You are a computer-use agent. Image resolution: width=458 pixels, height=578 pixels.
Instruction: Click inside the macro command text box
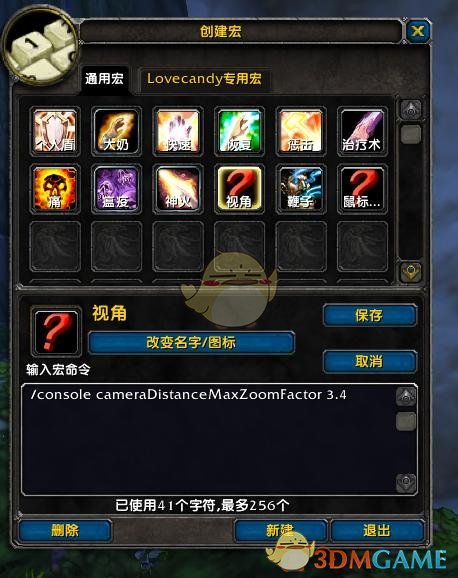209,439
